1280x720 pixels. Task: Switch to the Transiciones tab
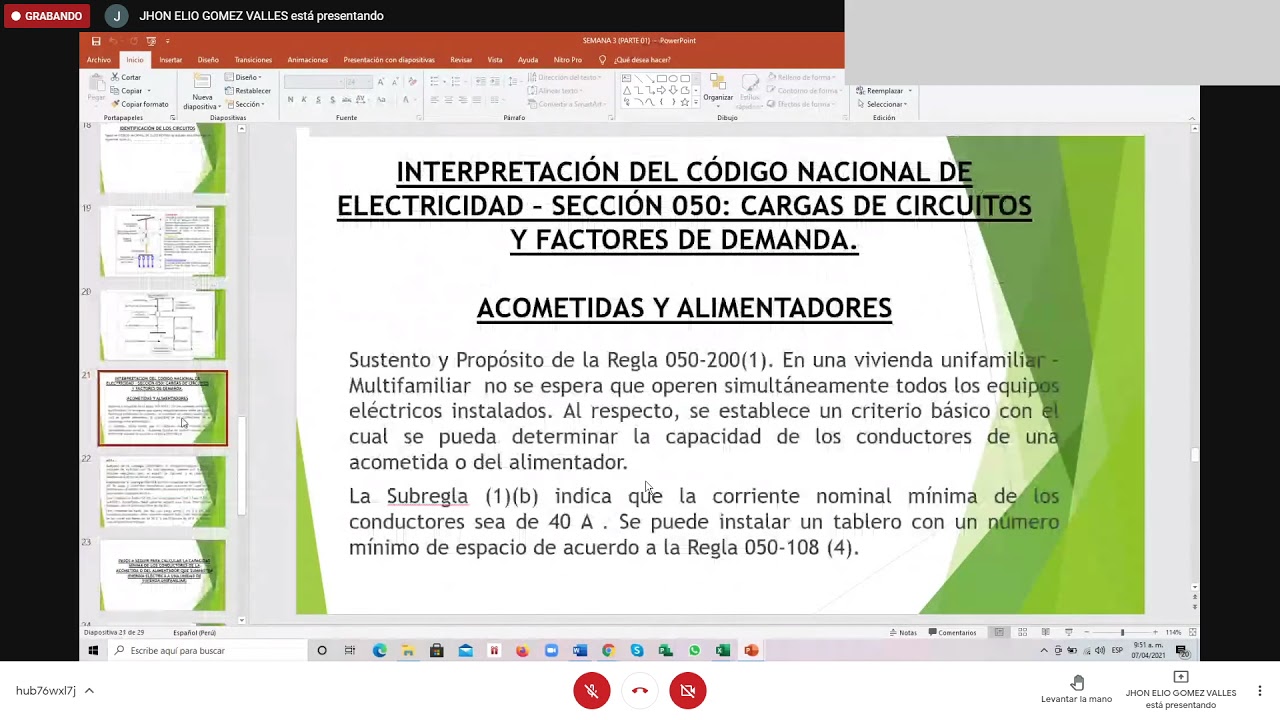click(x=253, y=60)
